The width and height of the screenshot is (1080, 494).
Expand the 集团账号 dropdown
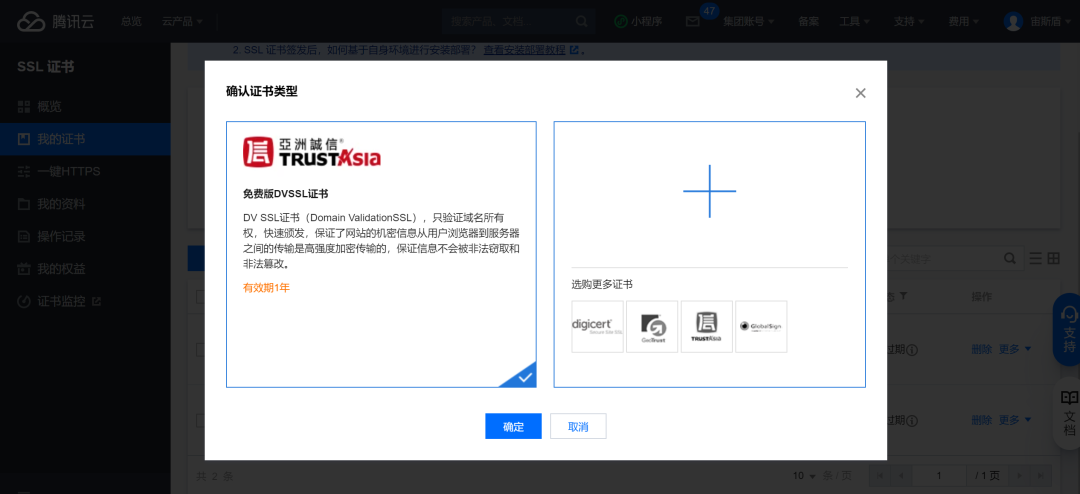(x=749, y=21)
